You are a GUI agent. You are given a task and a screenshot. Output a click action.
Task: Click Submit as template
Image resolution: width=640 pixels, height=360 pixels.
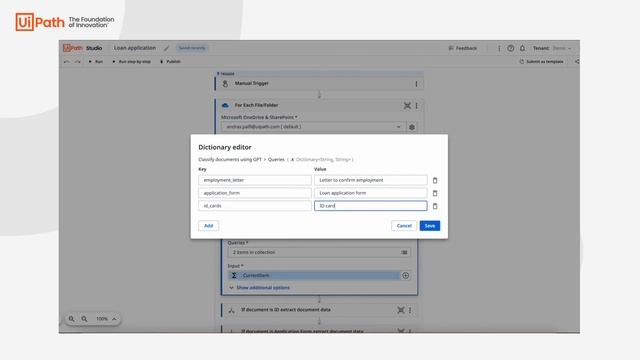[x=541, y=62]
